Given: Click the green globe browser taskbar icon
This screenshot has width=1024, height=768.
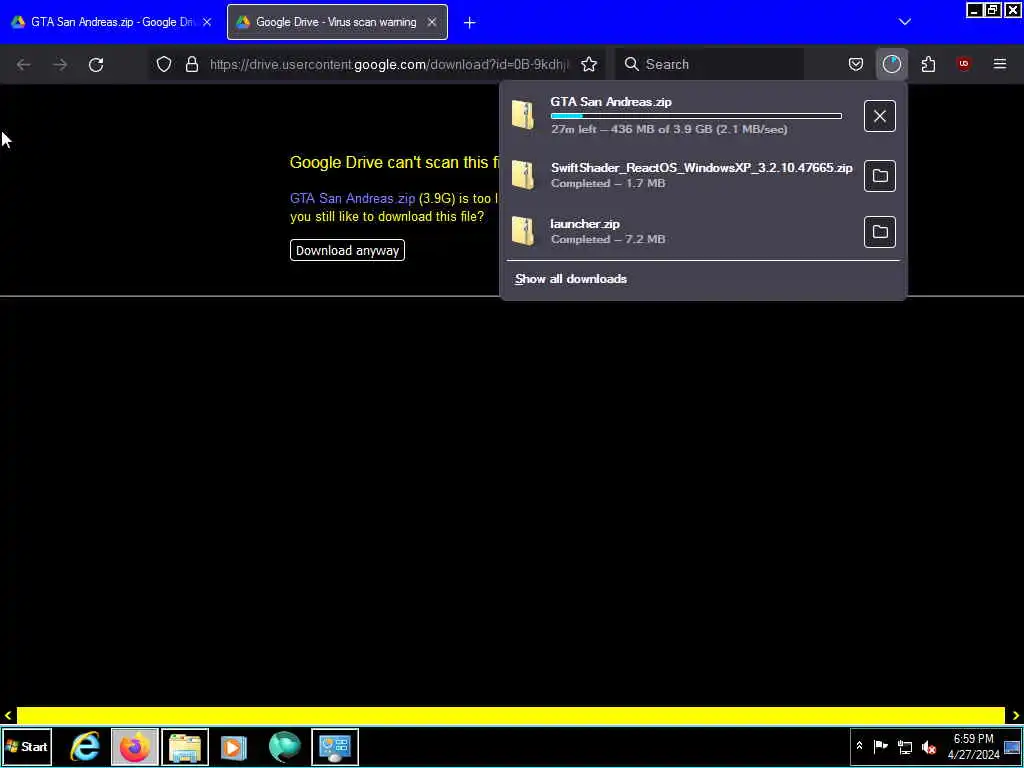Looking at the screenshot, I should click(284, 747).
